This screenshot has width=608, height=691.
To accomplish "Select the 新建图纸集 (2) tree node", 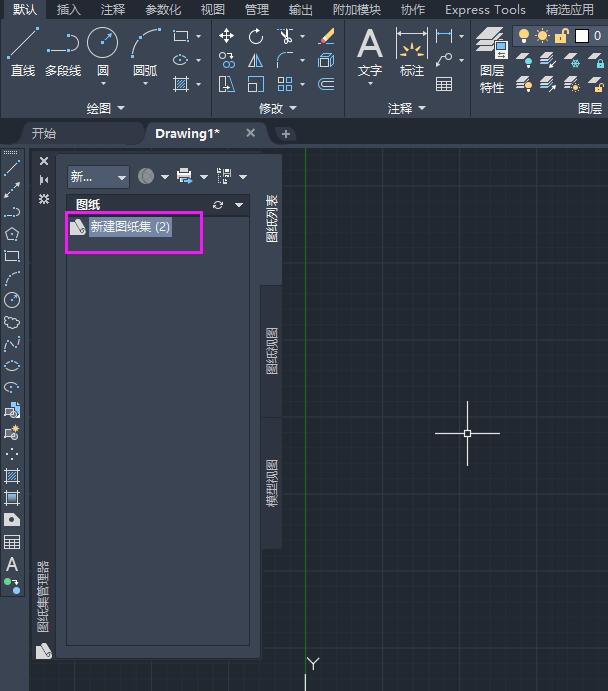I will pos(130,227).
